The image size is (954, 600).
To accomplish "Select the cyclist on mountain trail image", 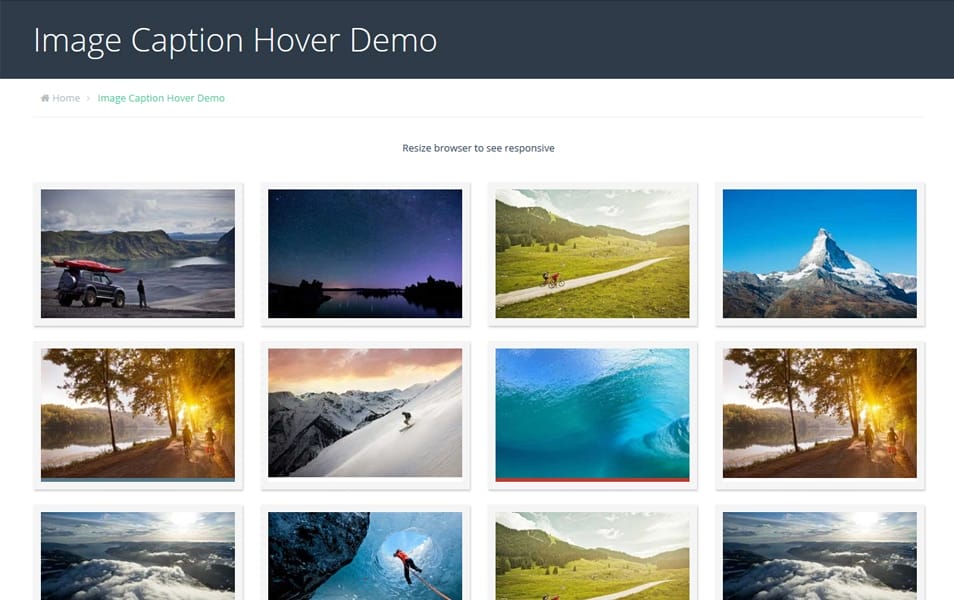I will tap(592, 252).
